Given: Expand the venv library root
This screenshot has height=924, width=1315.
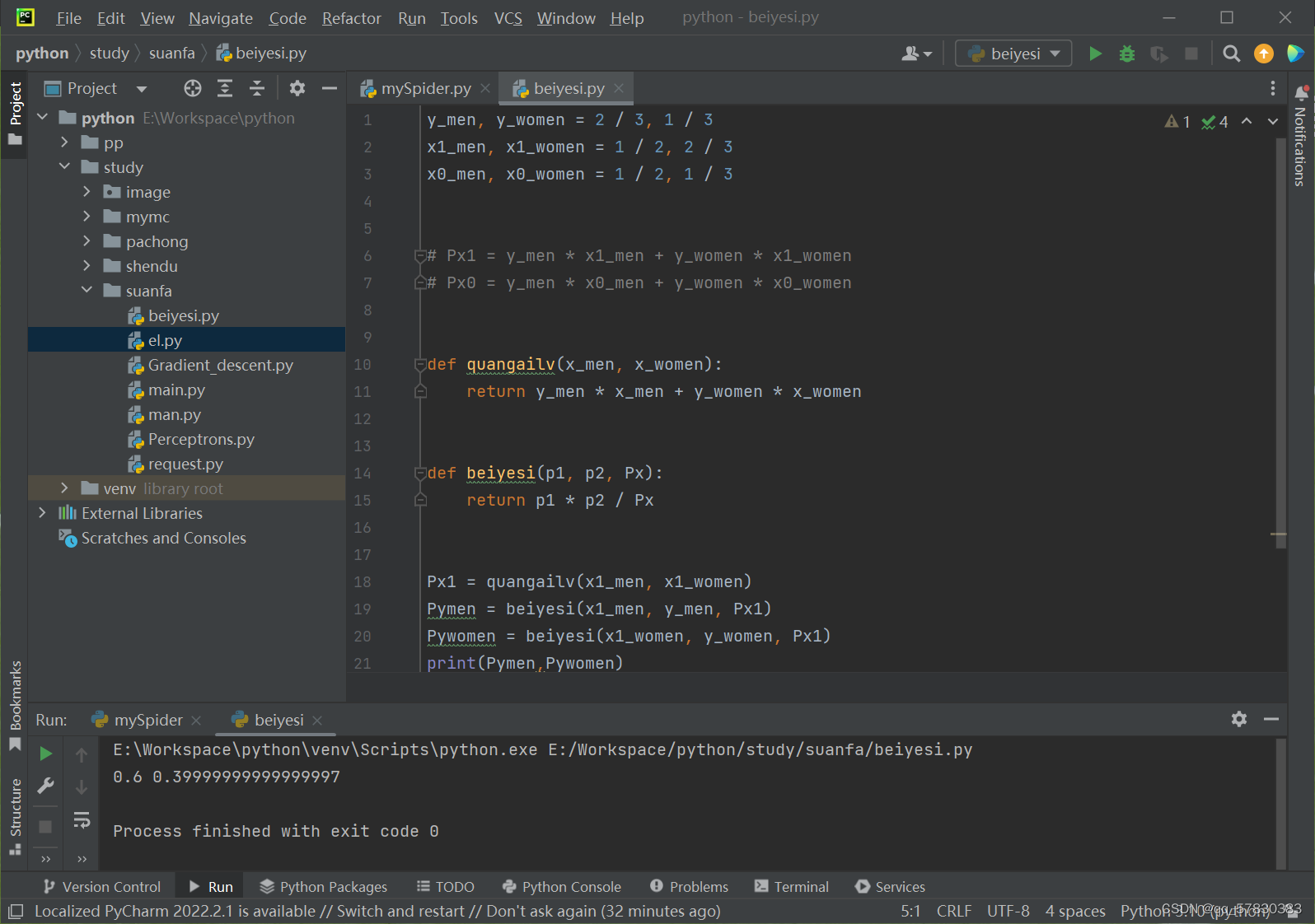Looking at the screenshot, I should pos(65,488).
